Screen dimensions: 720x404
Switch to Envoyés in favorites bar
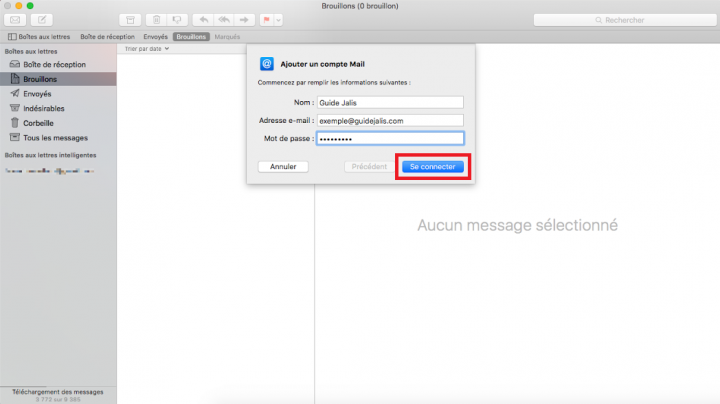(x=155, y=36)
